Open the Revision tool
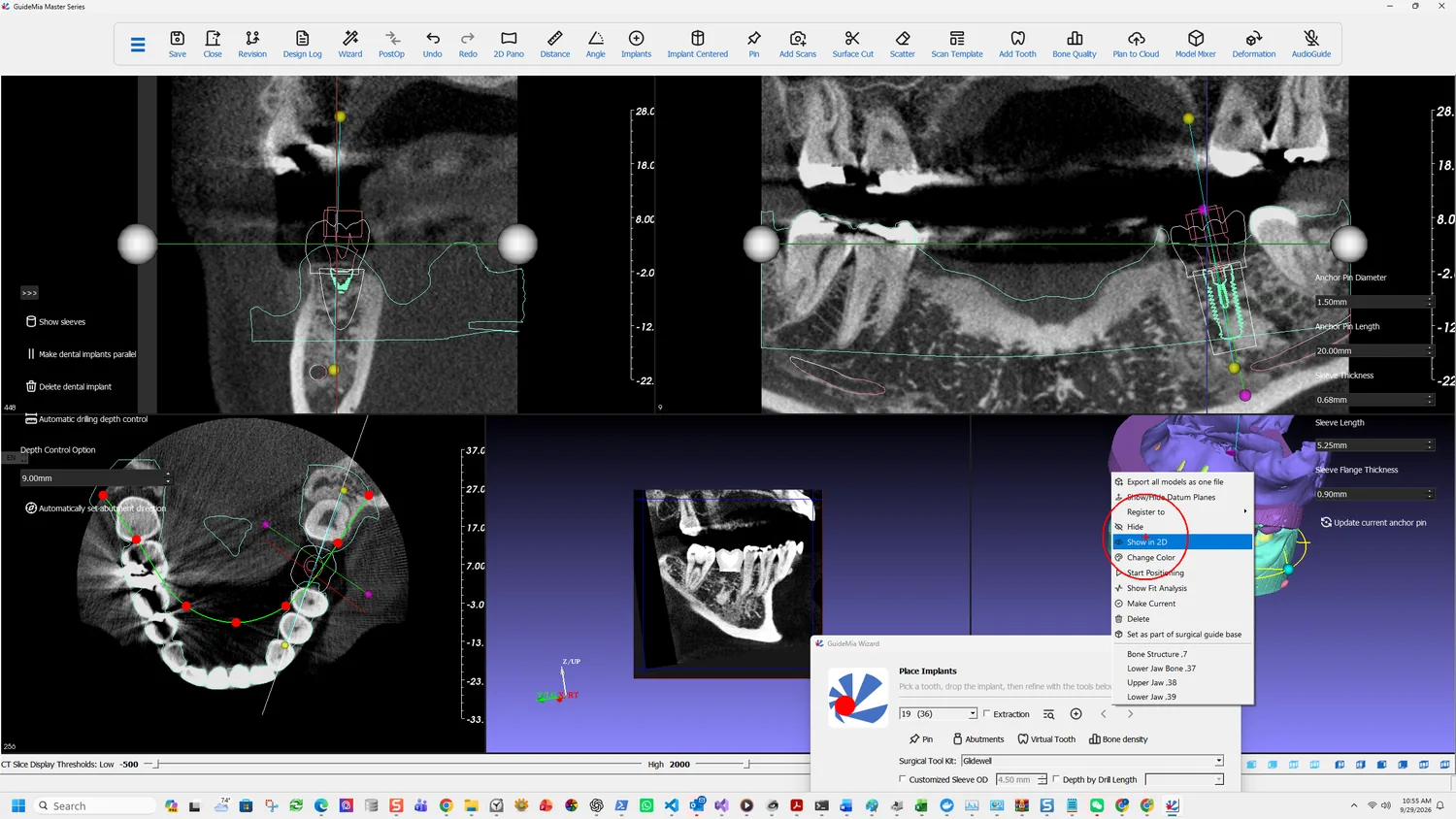 [252, 44]
